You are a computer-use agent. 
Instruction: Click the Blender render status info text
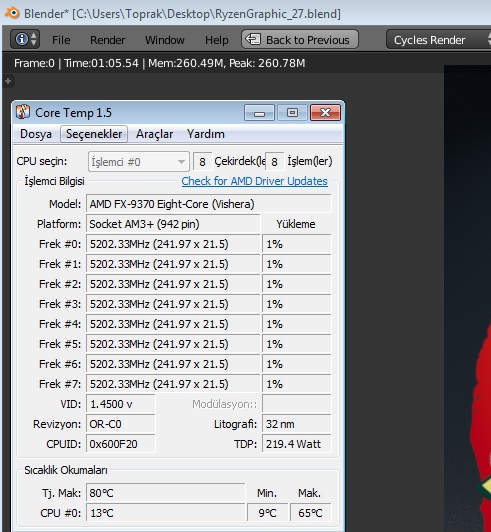[x=159, y=63]
